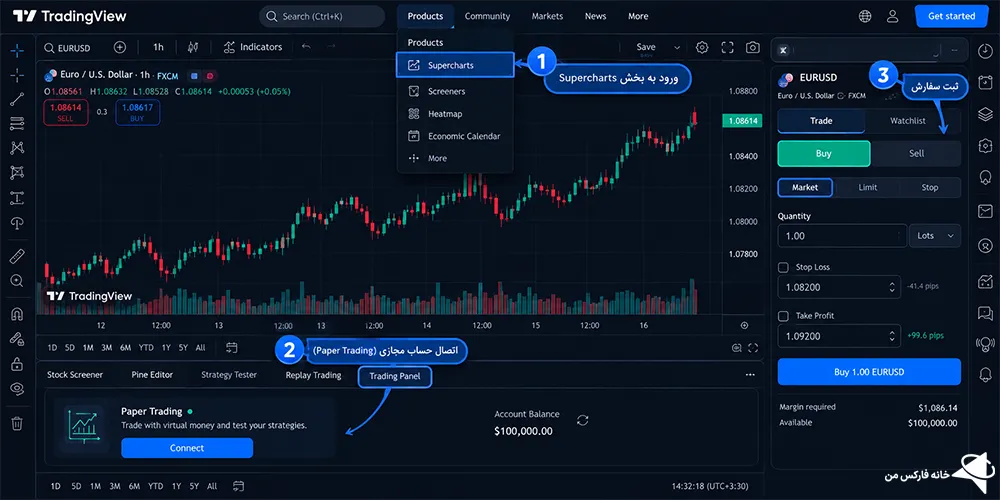Viewport: 1000px width, 500px height.
Task: Toggle lock all drawings padlock
Action: point(17,364)
